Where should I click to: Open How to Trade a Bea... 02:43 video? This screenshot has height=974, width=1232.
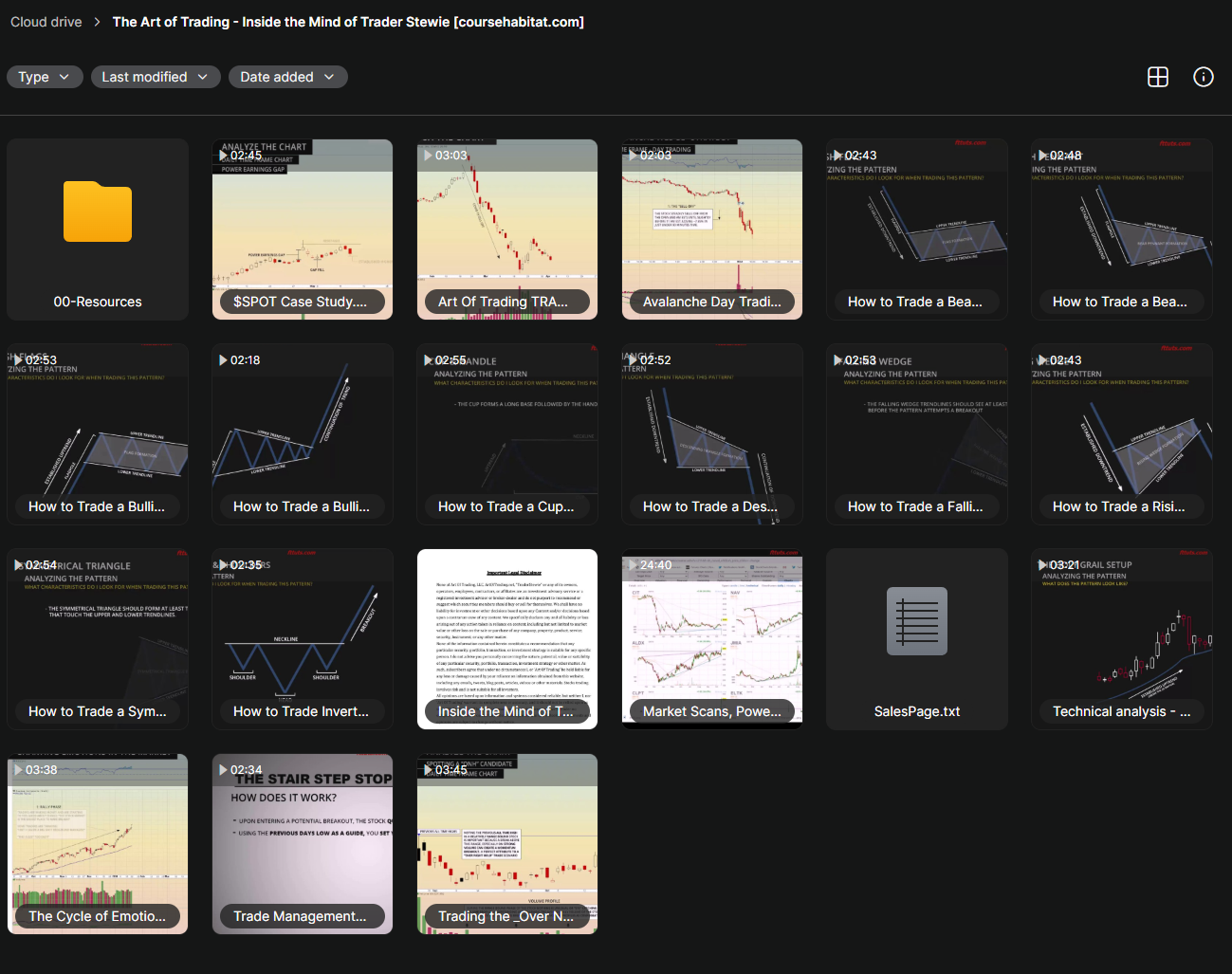917,230
